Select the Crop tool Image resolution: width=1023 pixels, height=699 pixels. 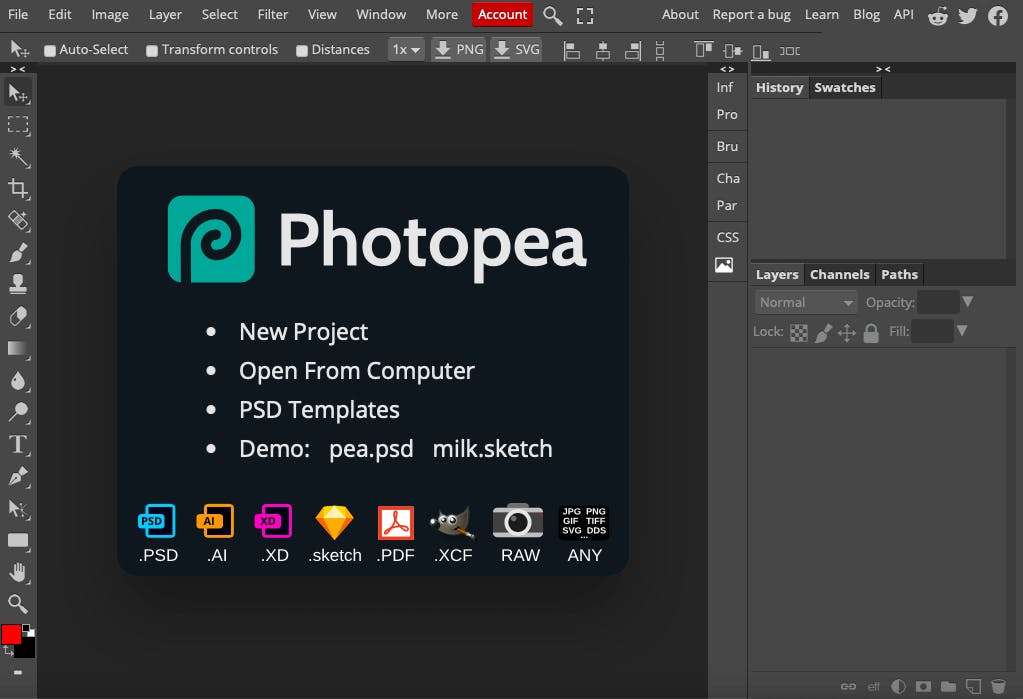tap(18, 190)
